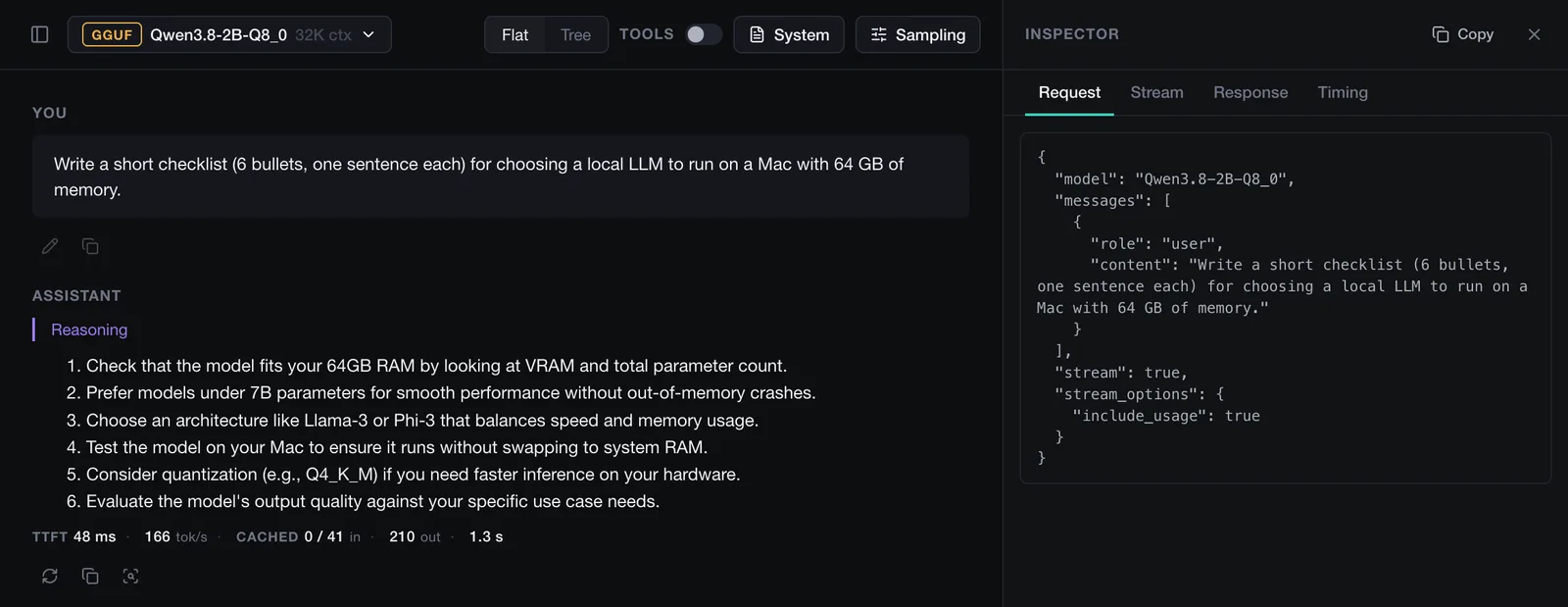Switch to Tree view
Viewport: 1568px width, 607px height.
tap(575, 34)
